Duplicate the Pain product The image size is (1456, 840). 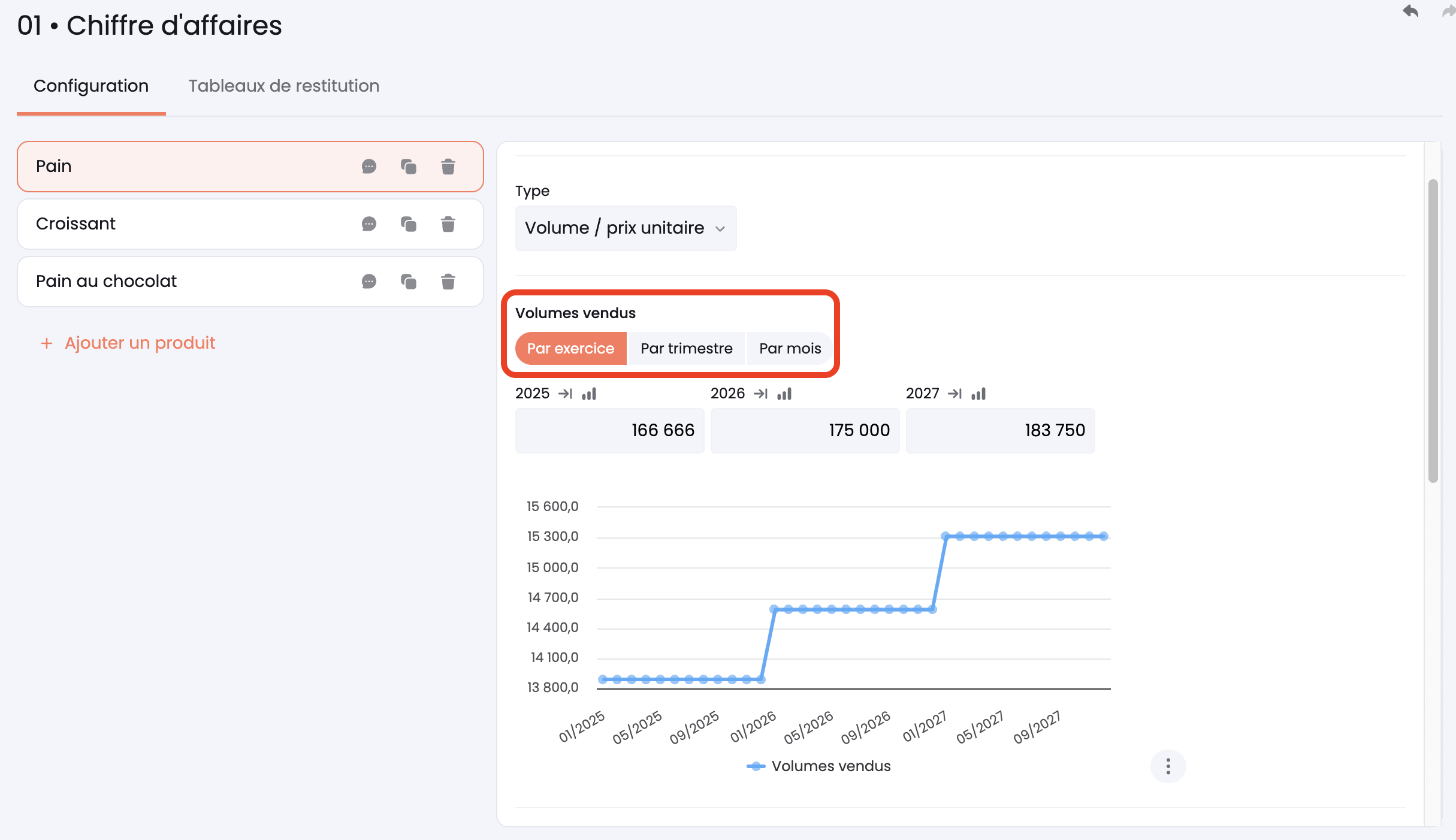point(409,167)
